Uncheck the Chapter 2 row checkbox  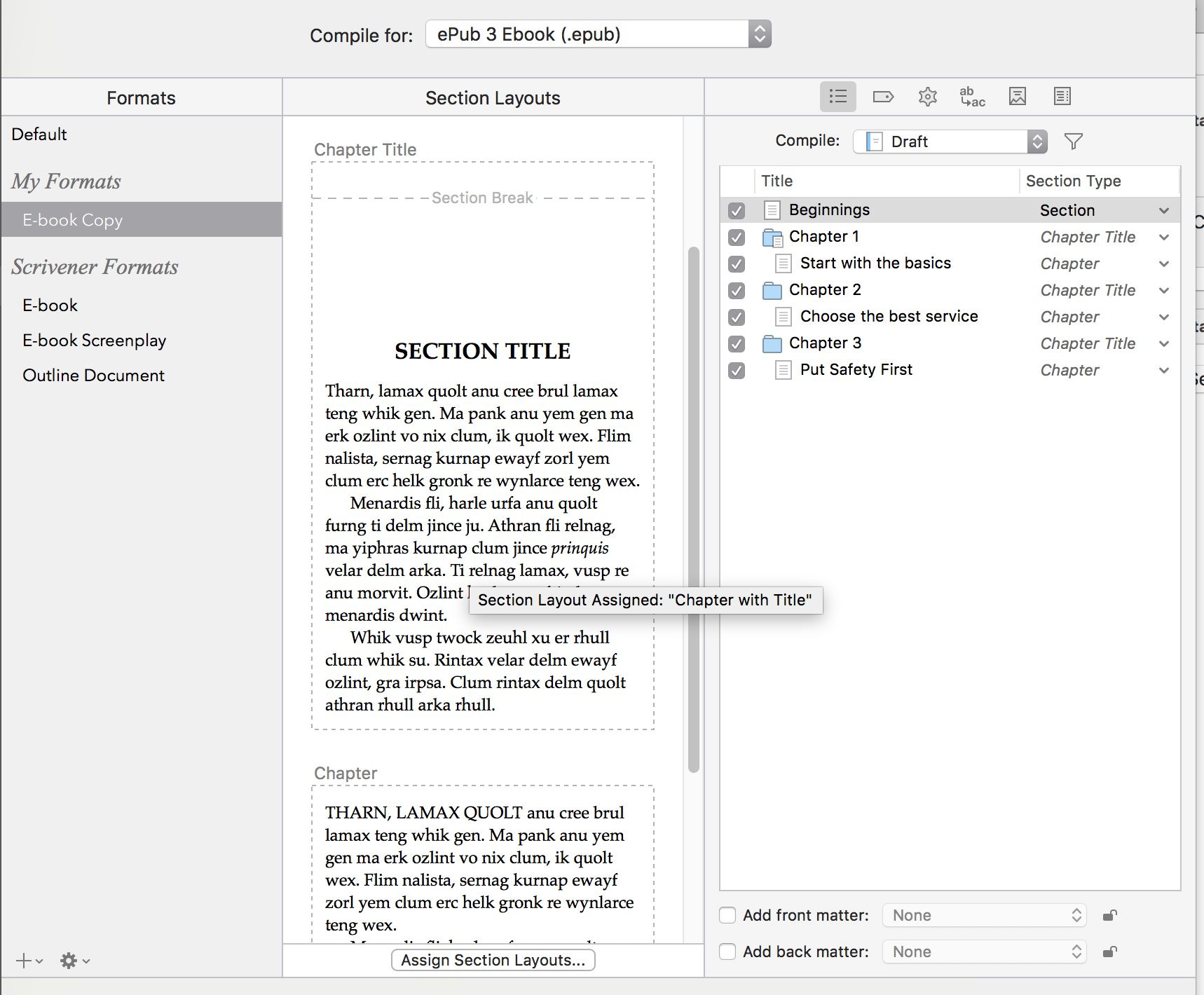coord(737,290)
